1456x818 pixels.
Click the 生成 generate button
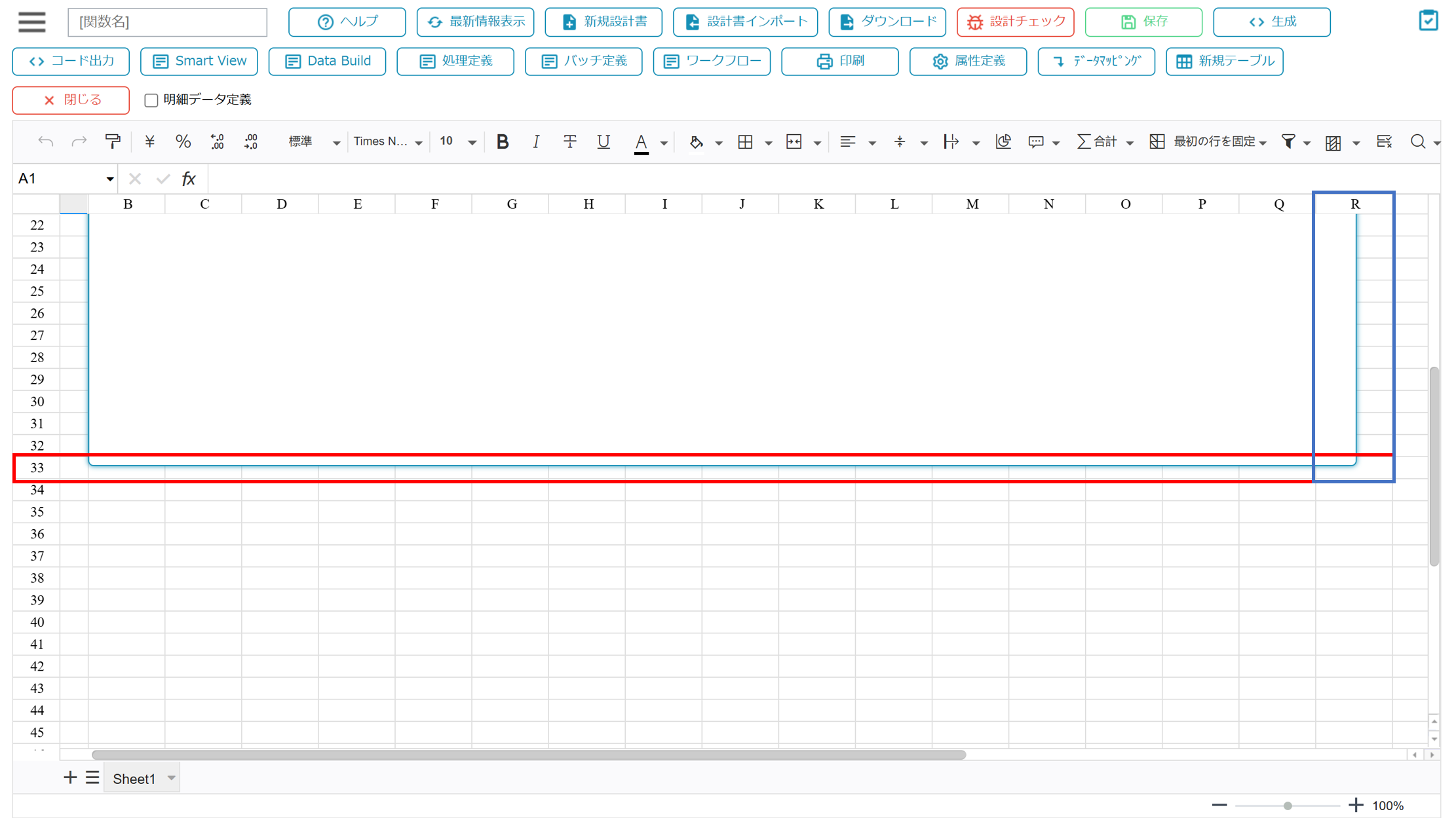1272,22
